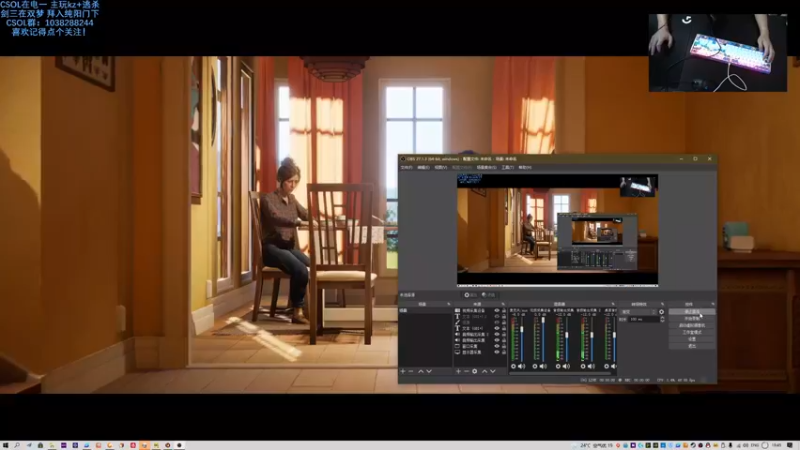
Task: Open the Desktop Audio mixer channel gear menu
Action: pos(607,366)
